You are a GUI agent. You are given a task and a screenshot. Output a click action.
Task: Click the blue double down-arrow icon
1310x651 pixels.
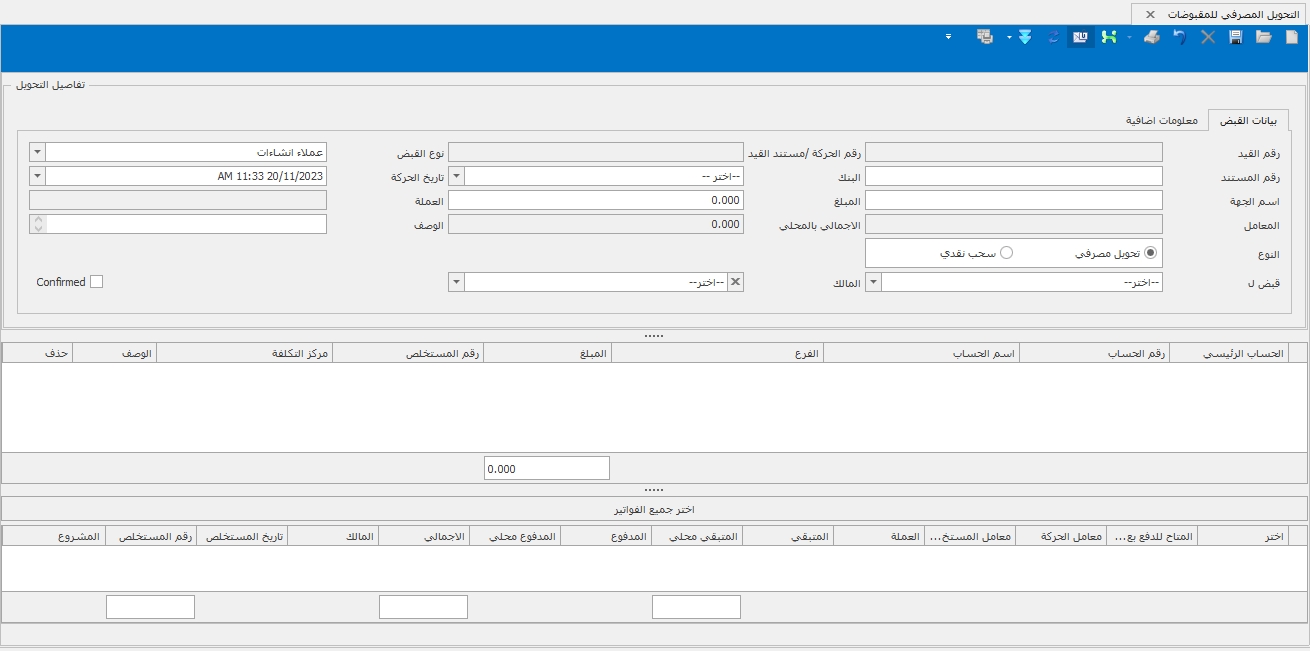coord(1024,37)
